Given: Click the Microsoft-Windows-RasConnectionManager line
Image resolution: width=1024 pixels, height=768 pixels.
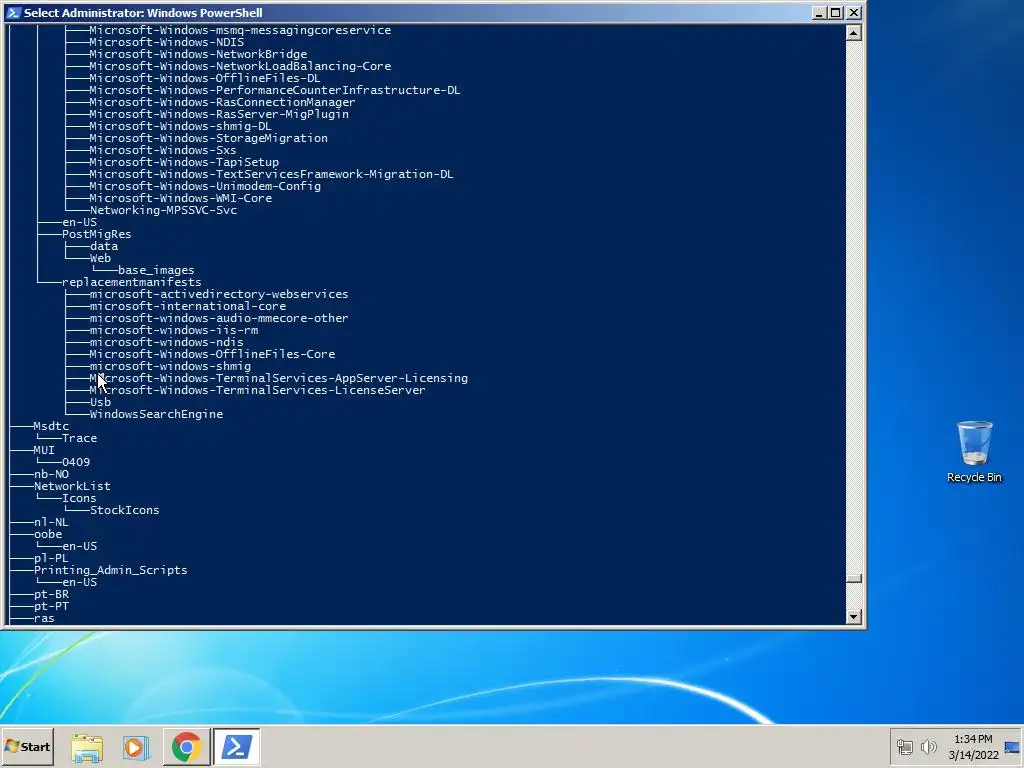Looking at the screenshot, I should click(x=222, y=102).
